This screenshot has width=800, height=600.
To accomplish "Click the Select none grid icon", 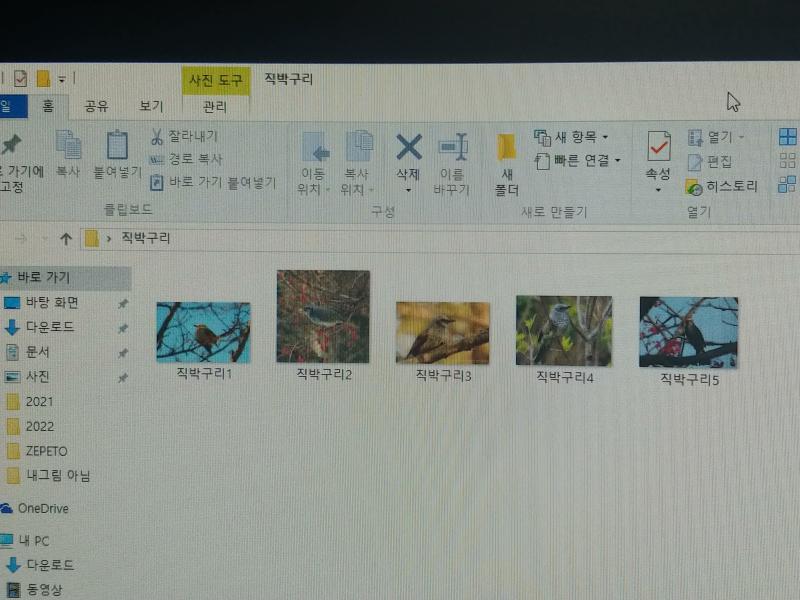I will point(787,161).
